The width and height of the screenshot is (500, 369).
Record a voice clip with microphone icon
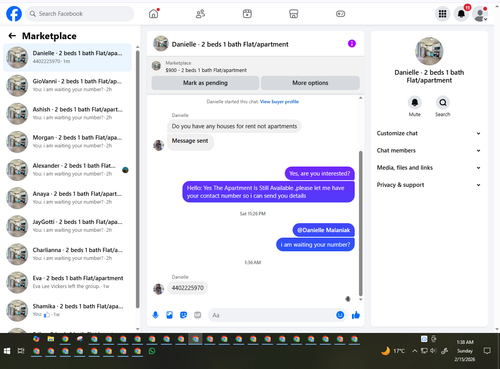coord(155,315)
